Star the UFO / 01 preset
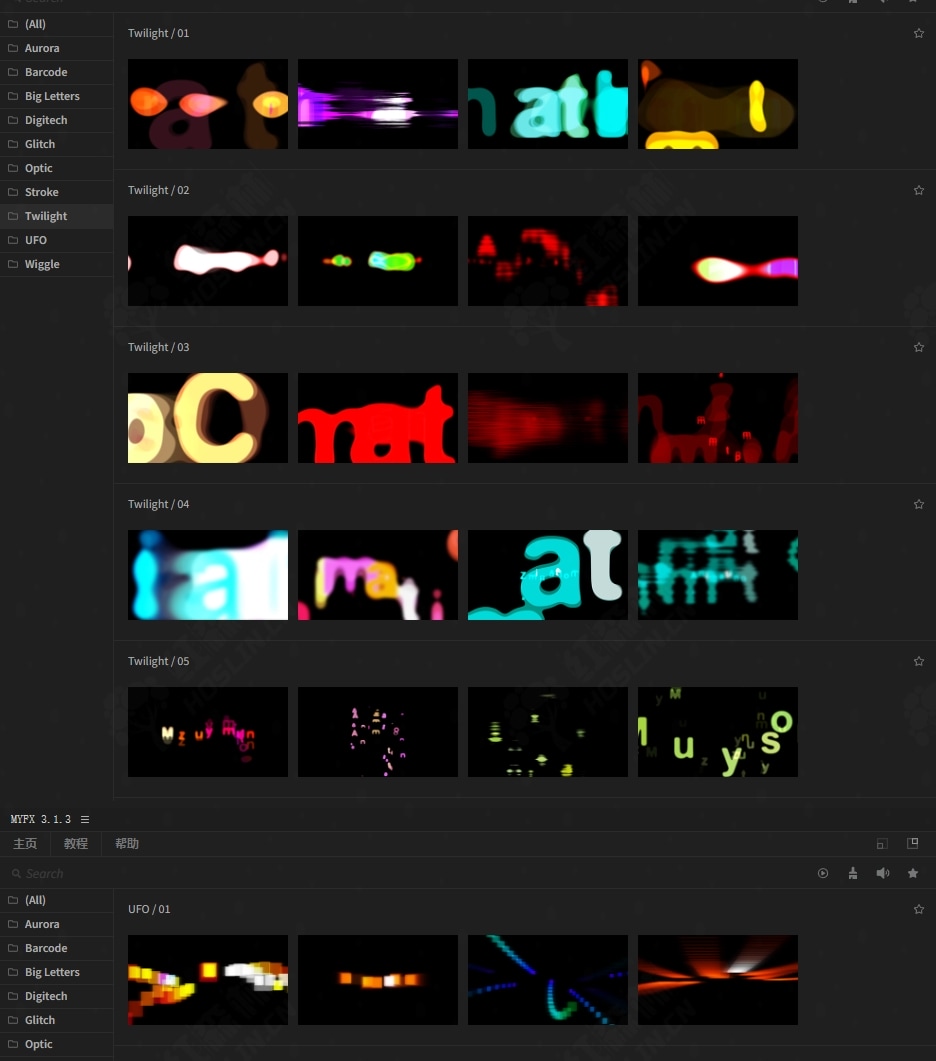This screenshot has width=936, height=1061. 918,909
